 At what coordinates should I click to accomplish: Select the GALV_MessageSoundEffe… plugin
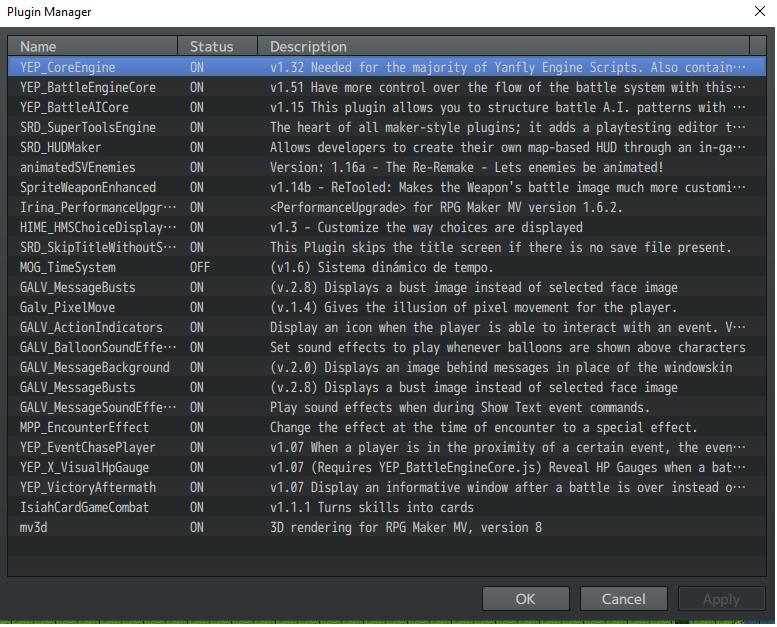pyautogui.click(x=387, y=407)
